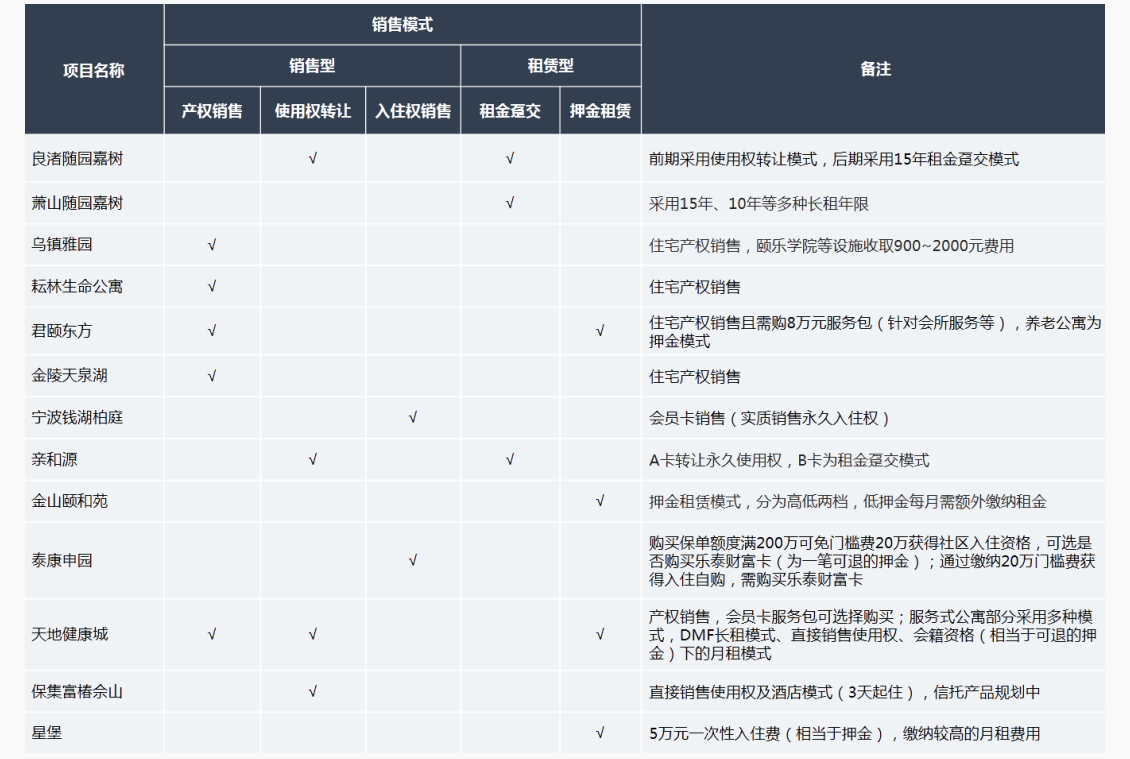Click the 销售型 sub-header

pyautogui.click(x=312, y=67)
